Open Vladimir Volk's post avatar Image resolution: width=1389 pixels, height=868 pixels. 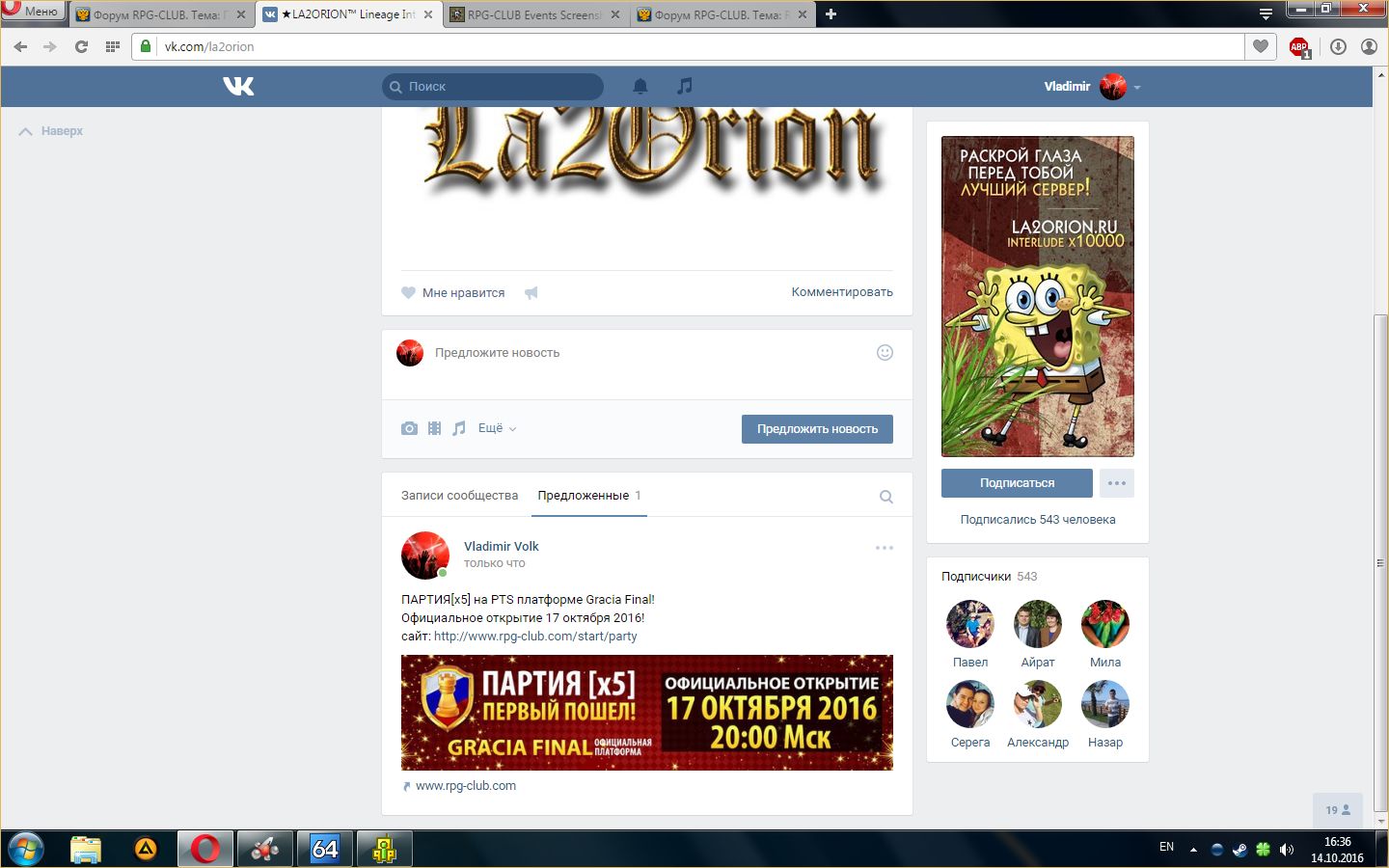tap(425, 555)
